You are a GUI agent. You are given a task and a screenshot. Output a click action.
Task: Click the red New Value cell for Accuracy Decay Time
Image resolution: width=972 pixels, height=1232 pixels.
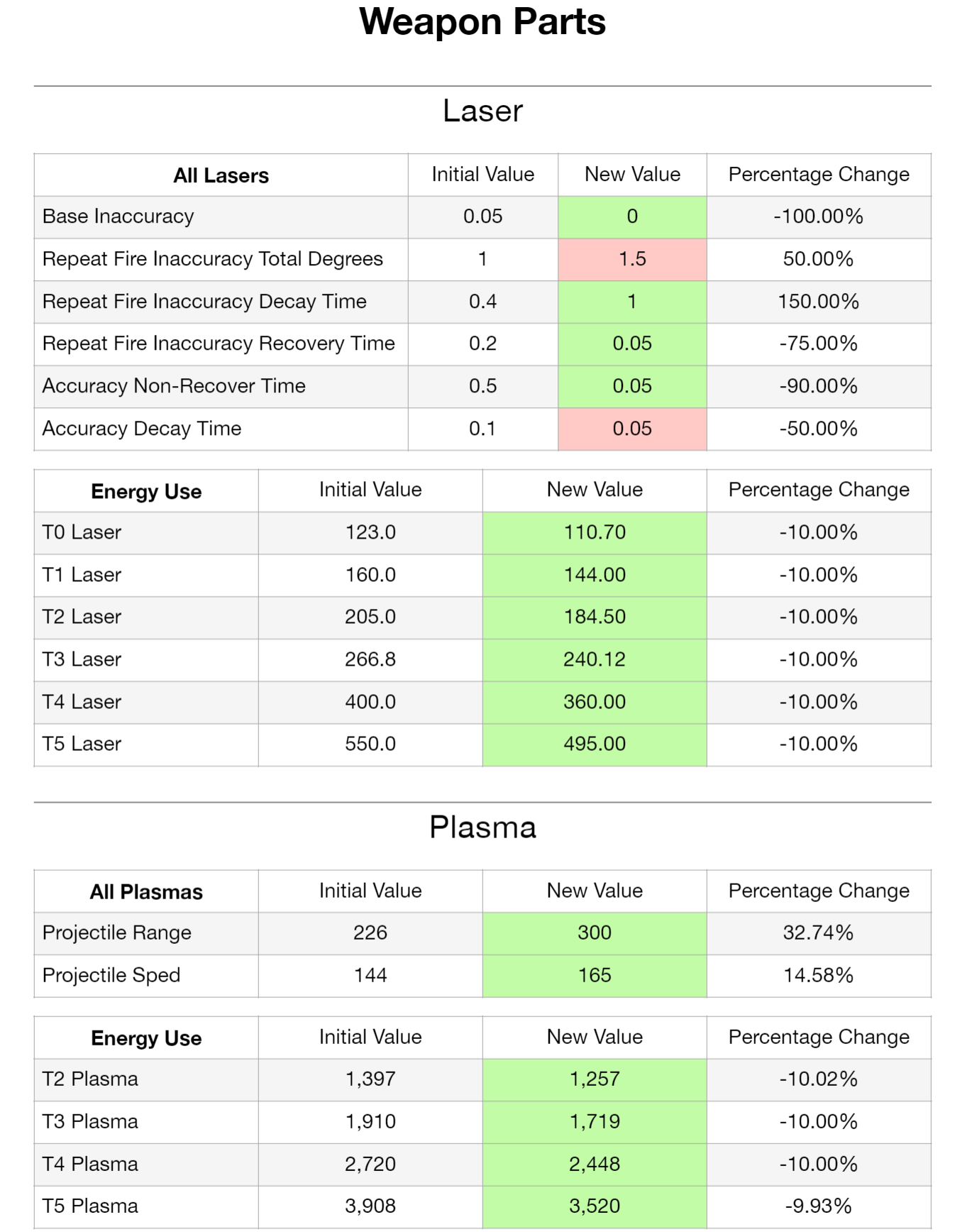[632, 429]
